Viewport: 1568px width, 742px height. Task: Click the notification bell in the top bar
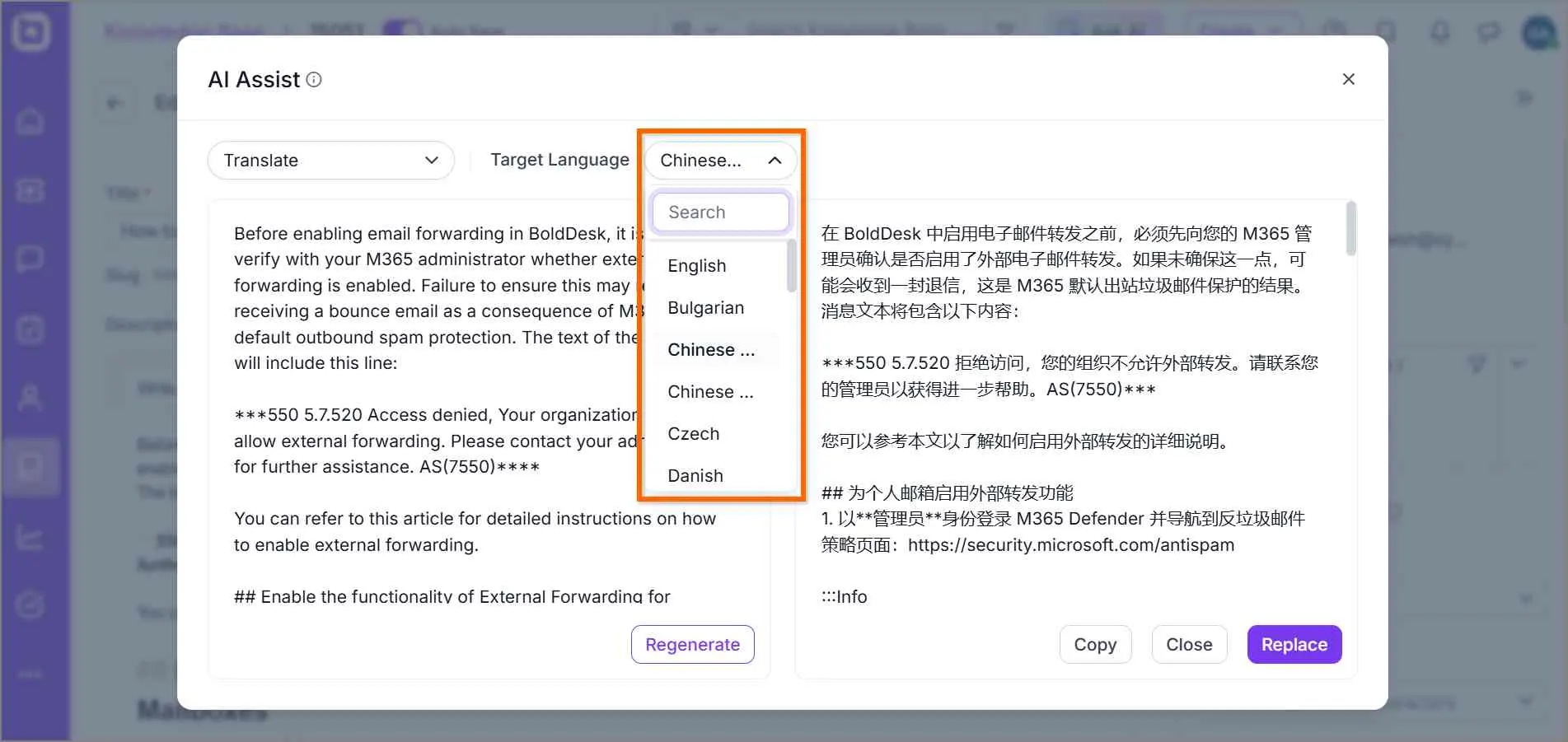1440,33
